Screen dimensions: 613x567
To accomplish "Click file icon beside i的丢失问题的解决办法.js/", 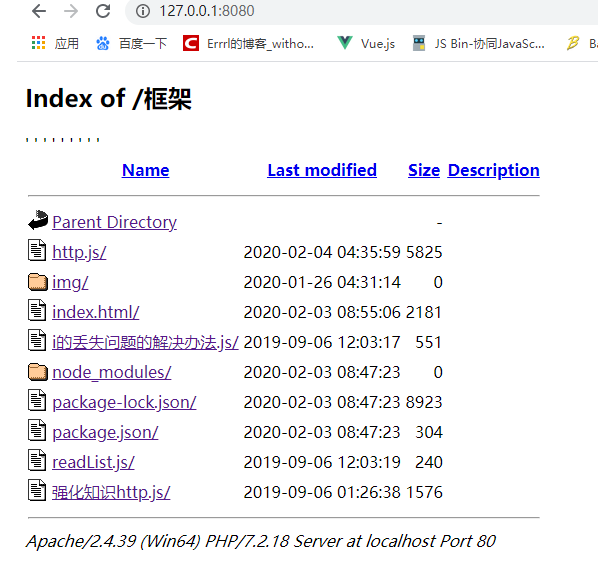I will coord(37,340).
